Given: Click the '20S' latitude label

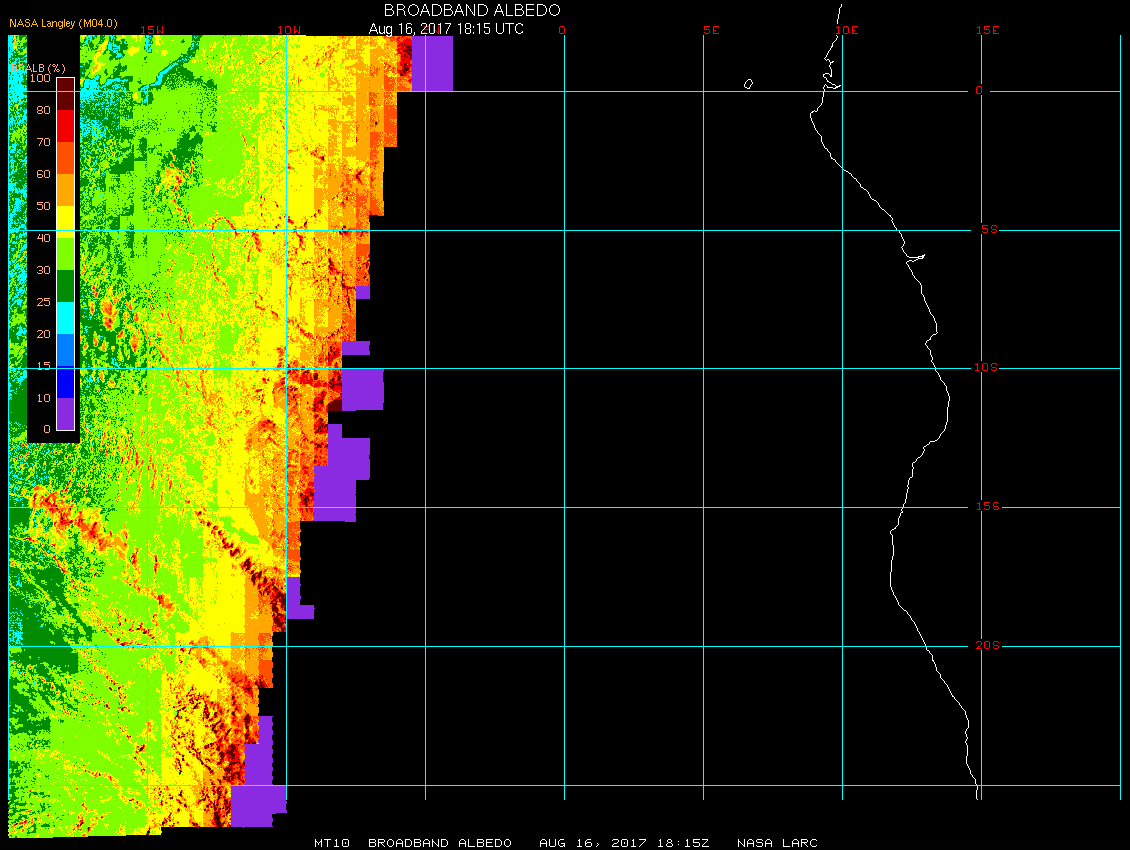Looking at the screenshot, I should pos(988,645).
